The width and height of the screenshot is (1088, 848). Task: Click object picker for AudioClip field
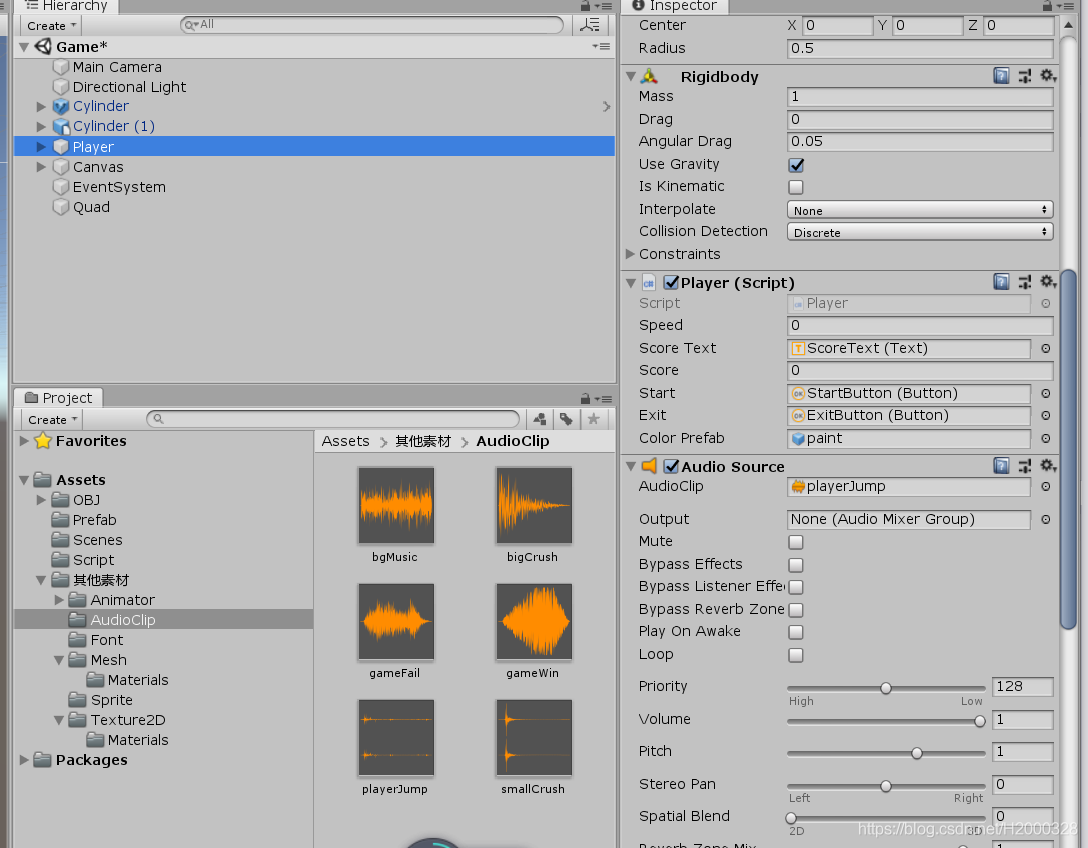(1046, 487)
